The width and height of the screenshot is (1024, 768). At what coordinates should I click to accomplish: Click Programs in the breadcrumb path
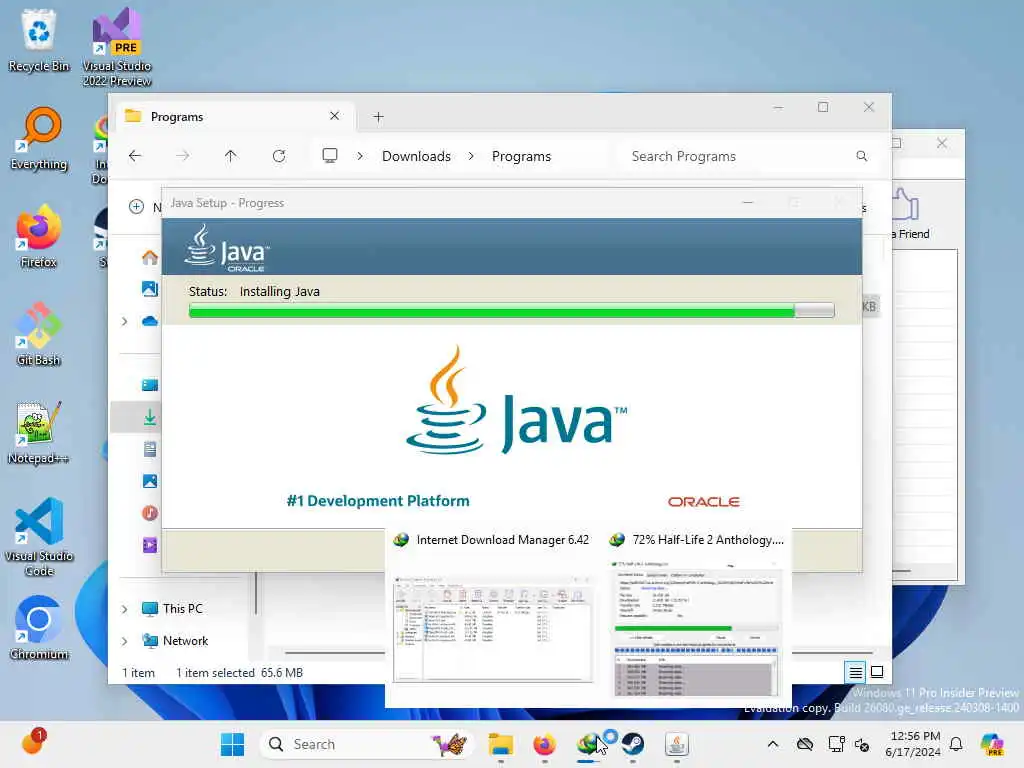pos(521,156)
